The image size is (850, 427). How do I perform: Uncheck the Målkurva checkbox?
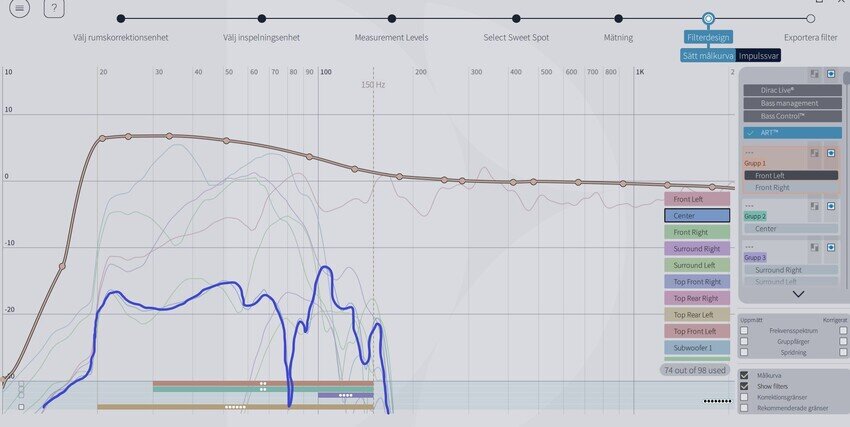[744, 375]
